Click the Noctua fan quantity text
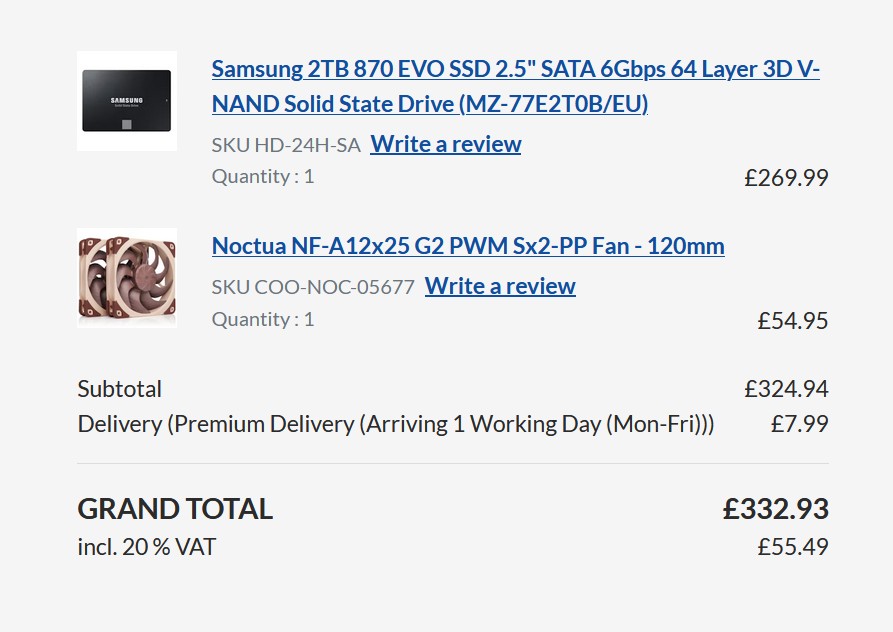This screenshot has width=893, height=632. [263, 320]
